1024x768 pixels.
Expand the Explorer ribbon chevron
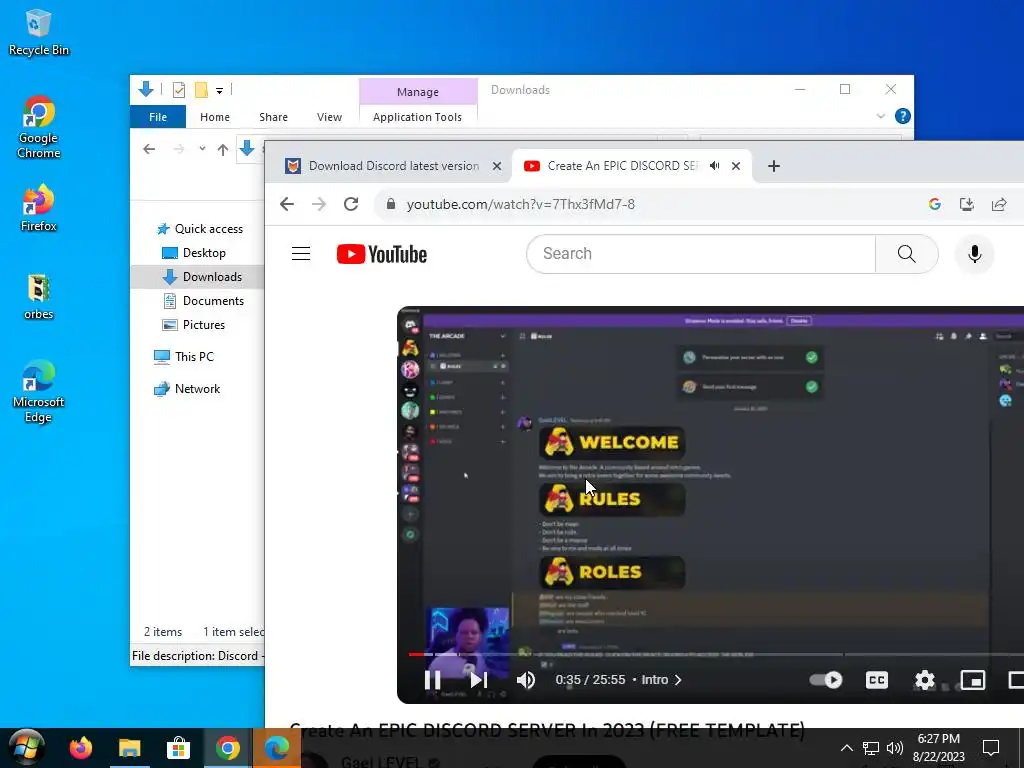tap(880, 116)
